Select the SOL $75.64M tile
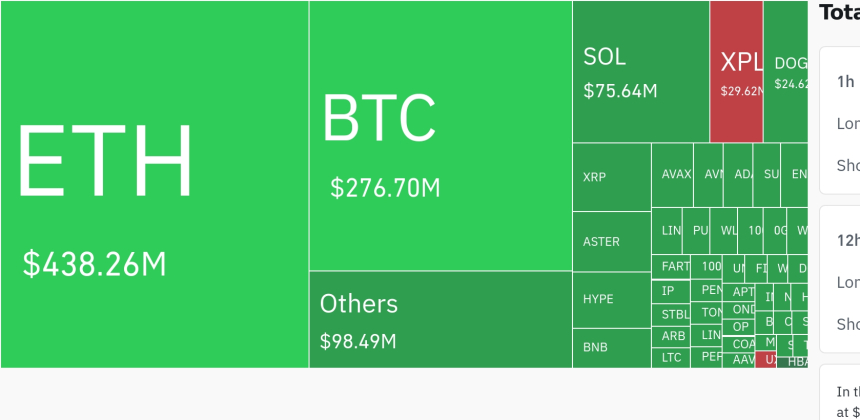 pos(640,72)
